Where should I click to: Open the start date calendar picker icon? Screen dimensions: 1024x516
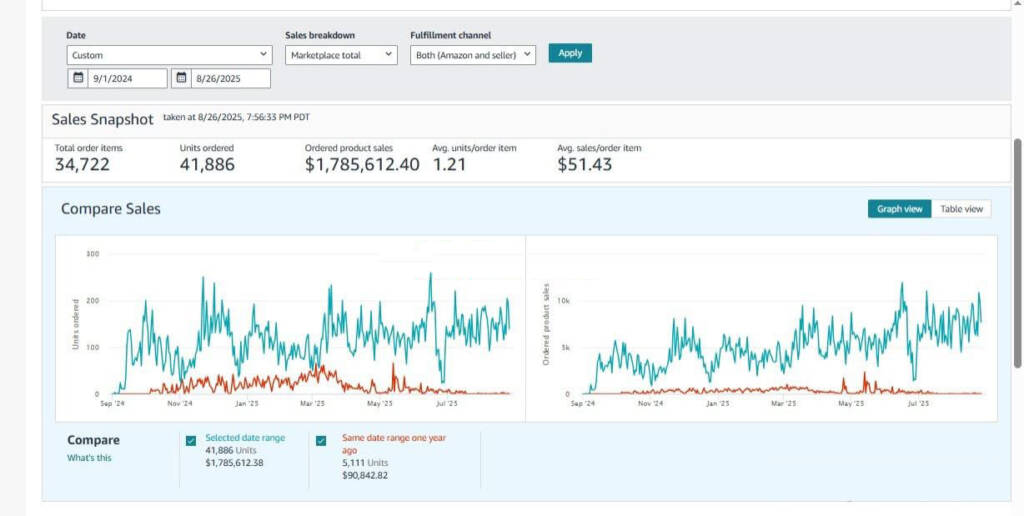77,78
